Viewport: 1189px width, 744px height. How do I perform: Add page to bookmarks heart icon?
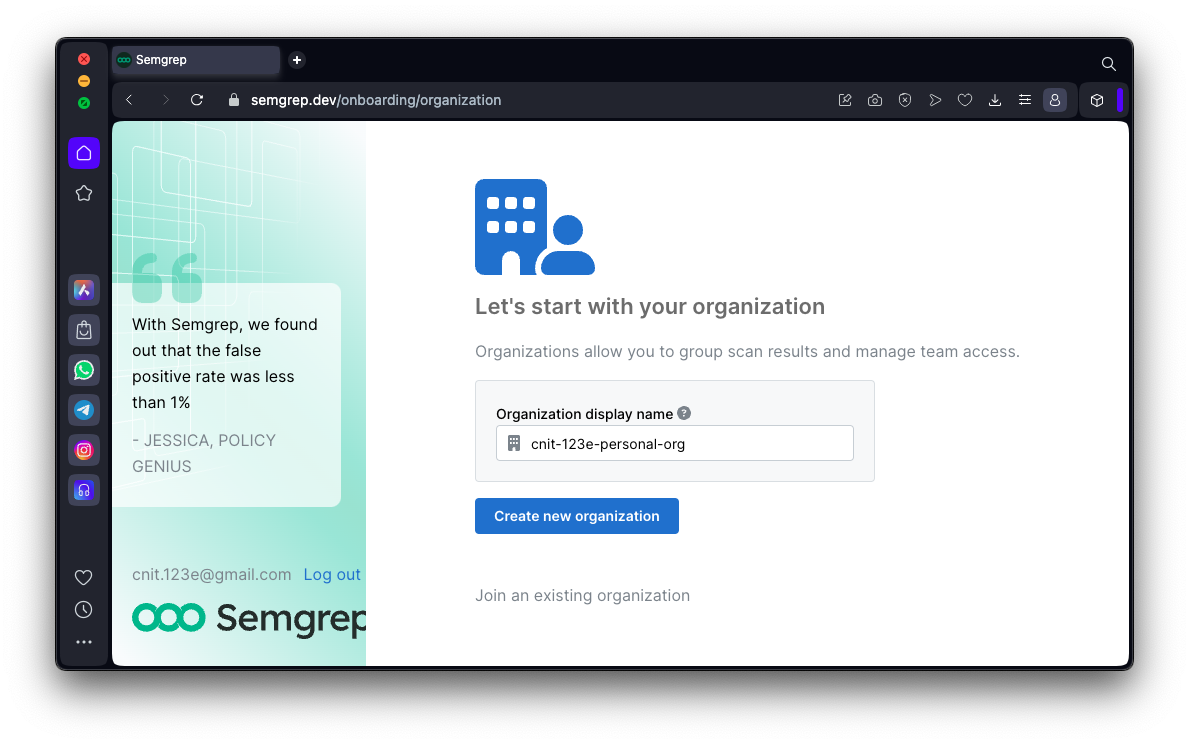tap(965, 100)
